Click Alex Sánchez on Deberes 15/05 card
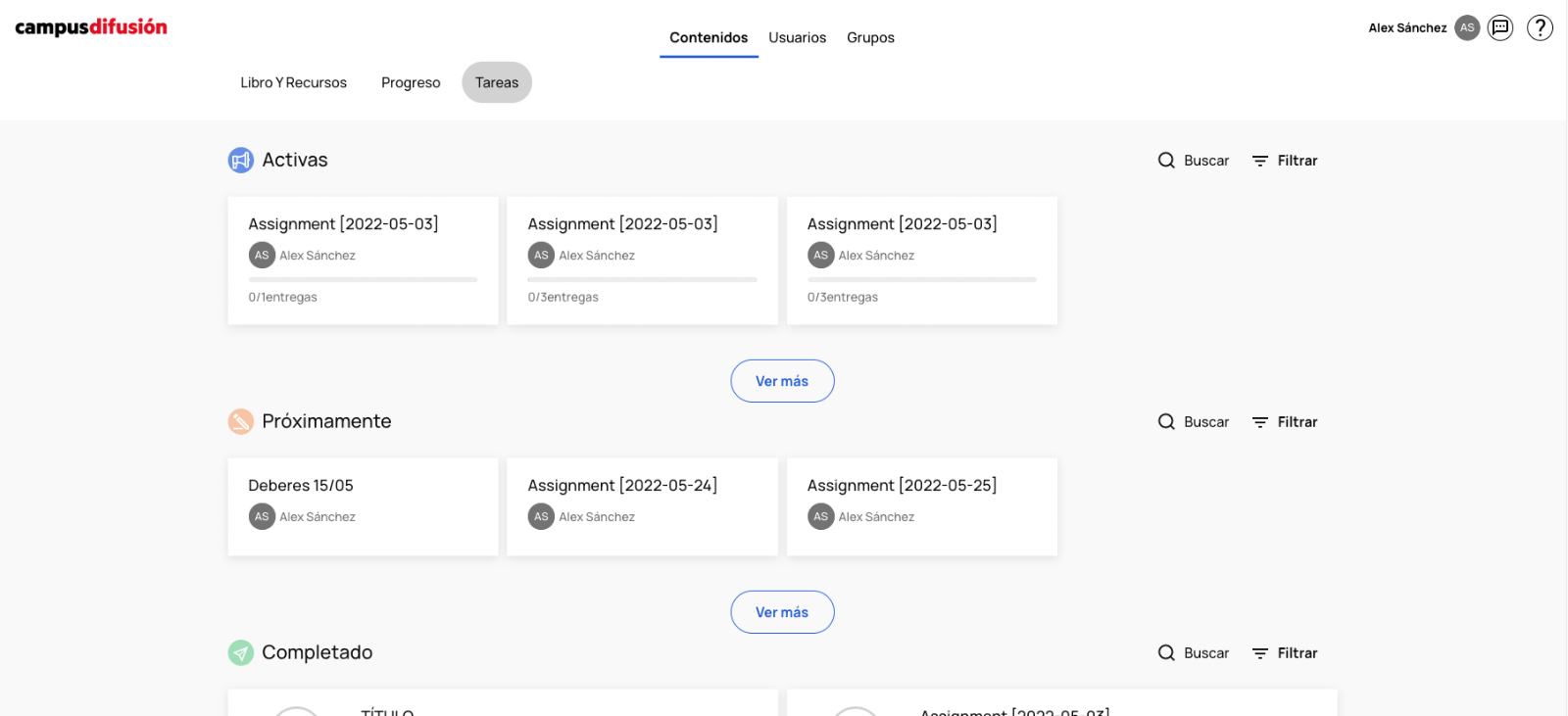This screenshot has height=716, width=1568. pyautogui.click(x=318, y=517)
